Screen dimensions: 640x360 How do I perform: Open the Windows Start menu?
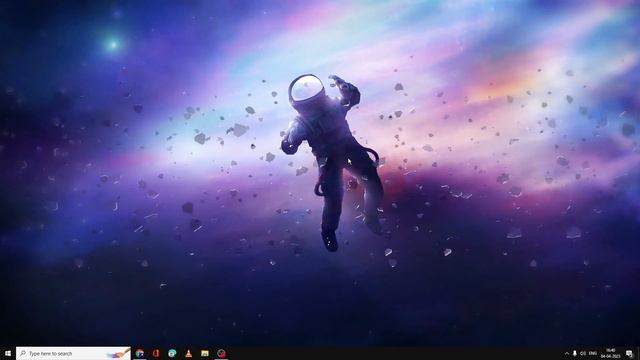(x=8, y=353)
